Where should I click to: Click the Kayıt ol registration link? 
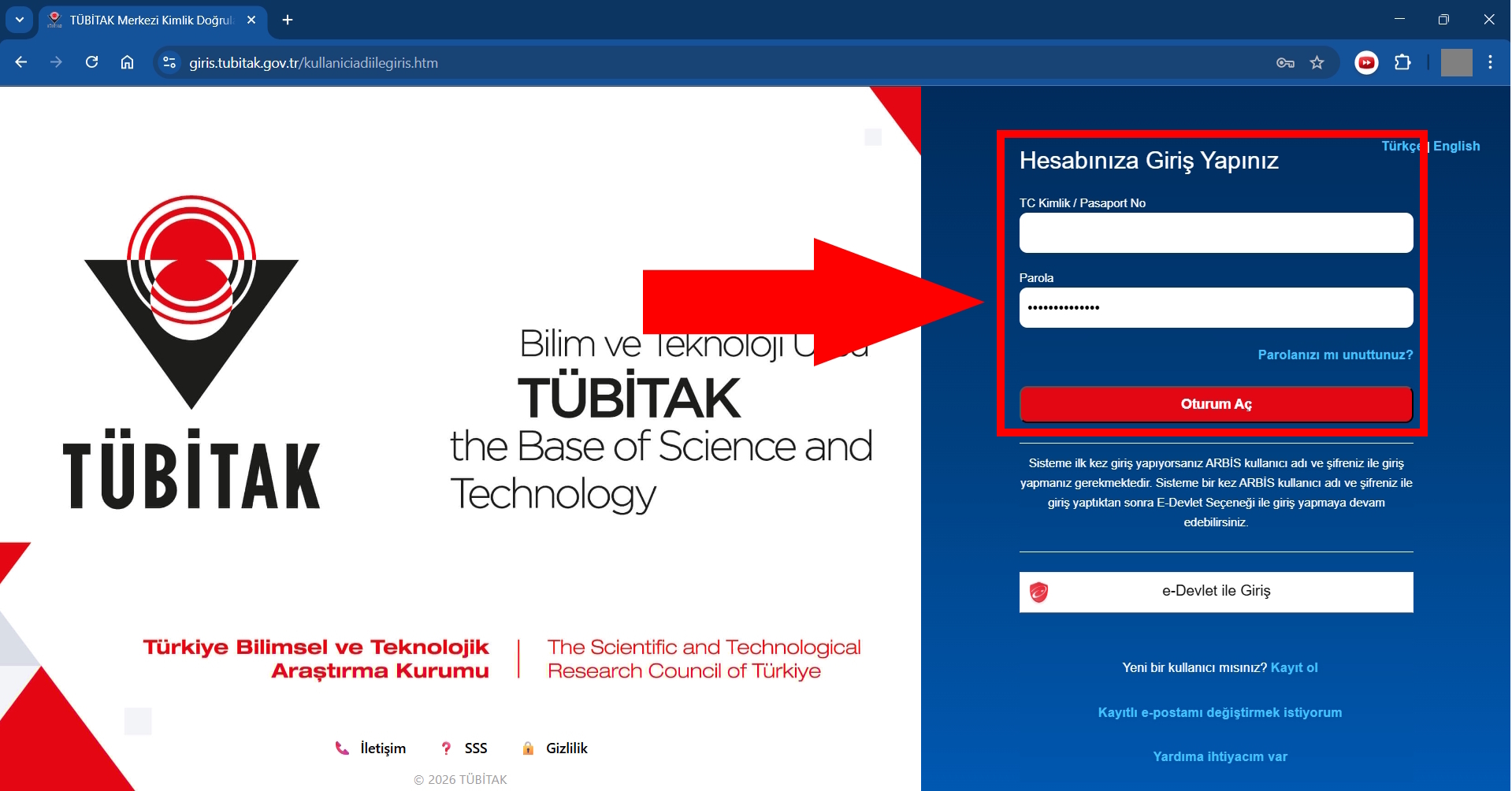[x=1294, y=667]
